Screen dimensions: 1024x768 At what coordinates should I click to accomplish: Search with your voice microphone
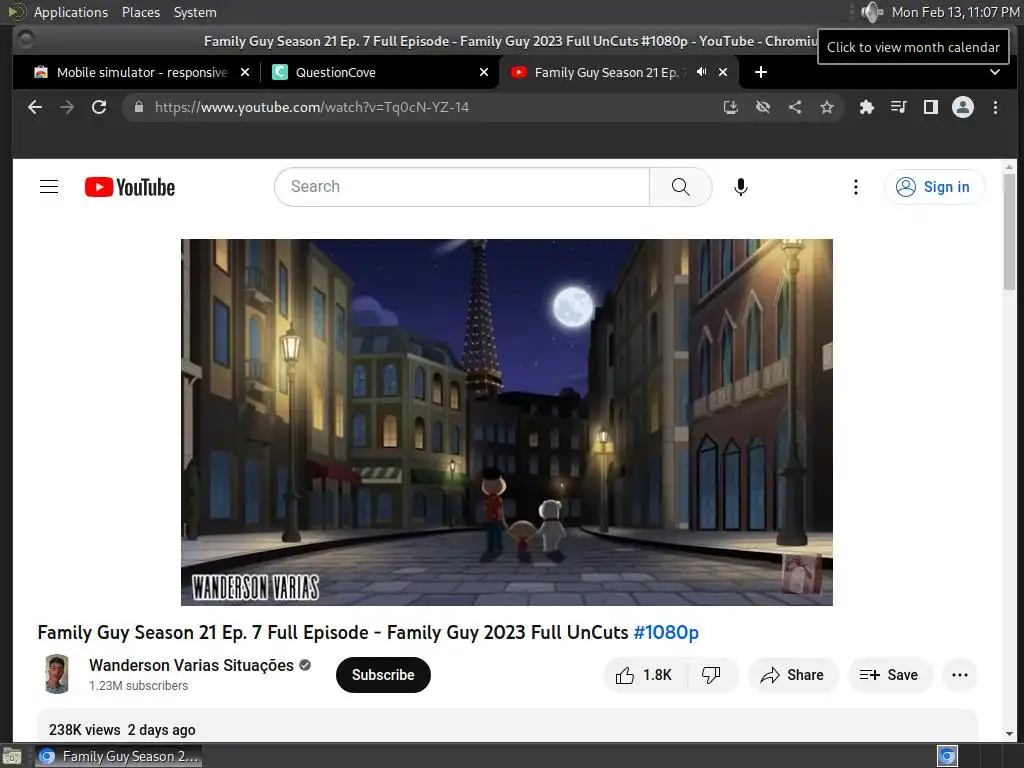point(741,187)
